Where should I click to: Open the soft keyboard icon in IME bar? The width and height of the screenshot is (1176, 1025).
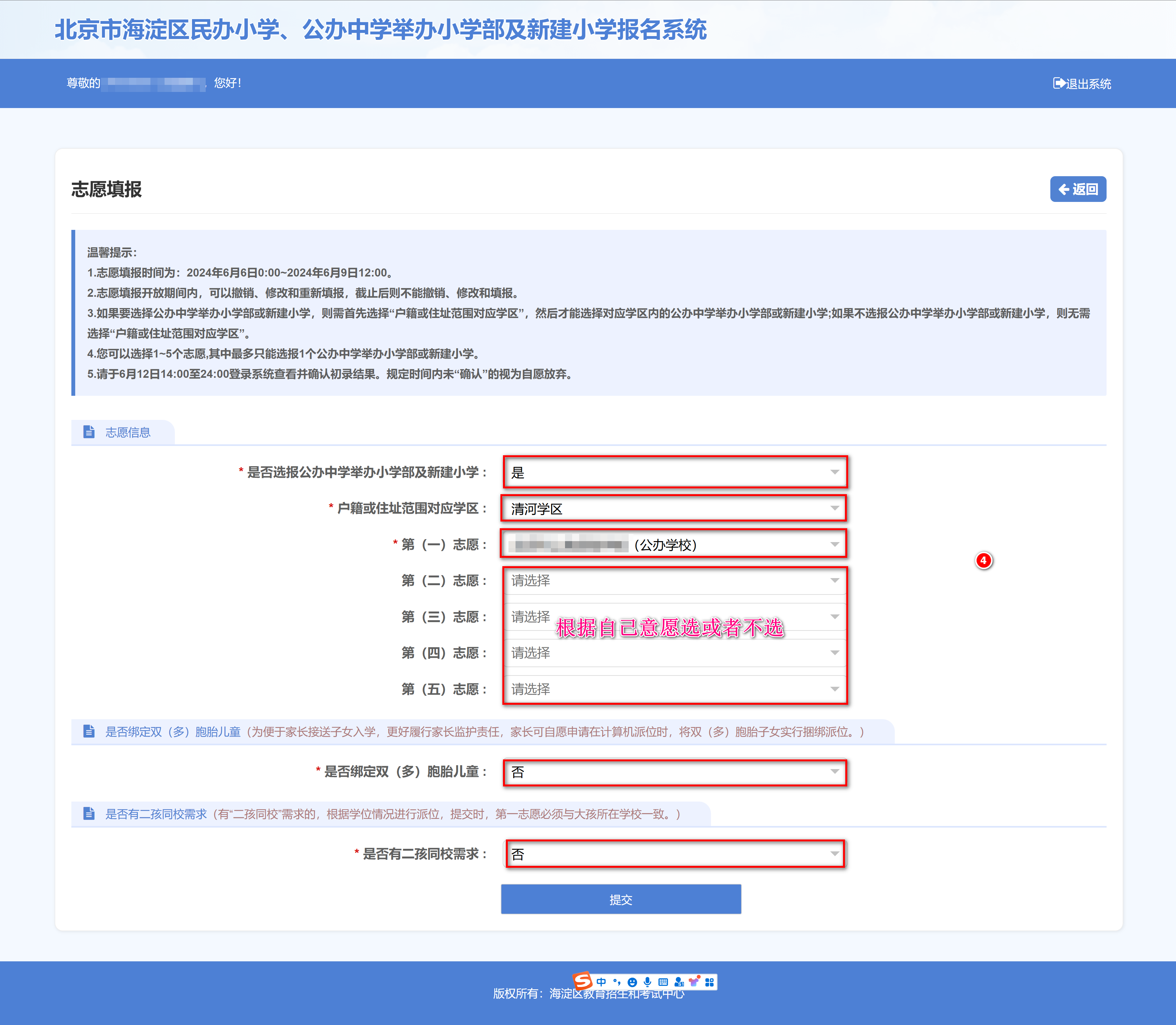tap(663, 982)
